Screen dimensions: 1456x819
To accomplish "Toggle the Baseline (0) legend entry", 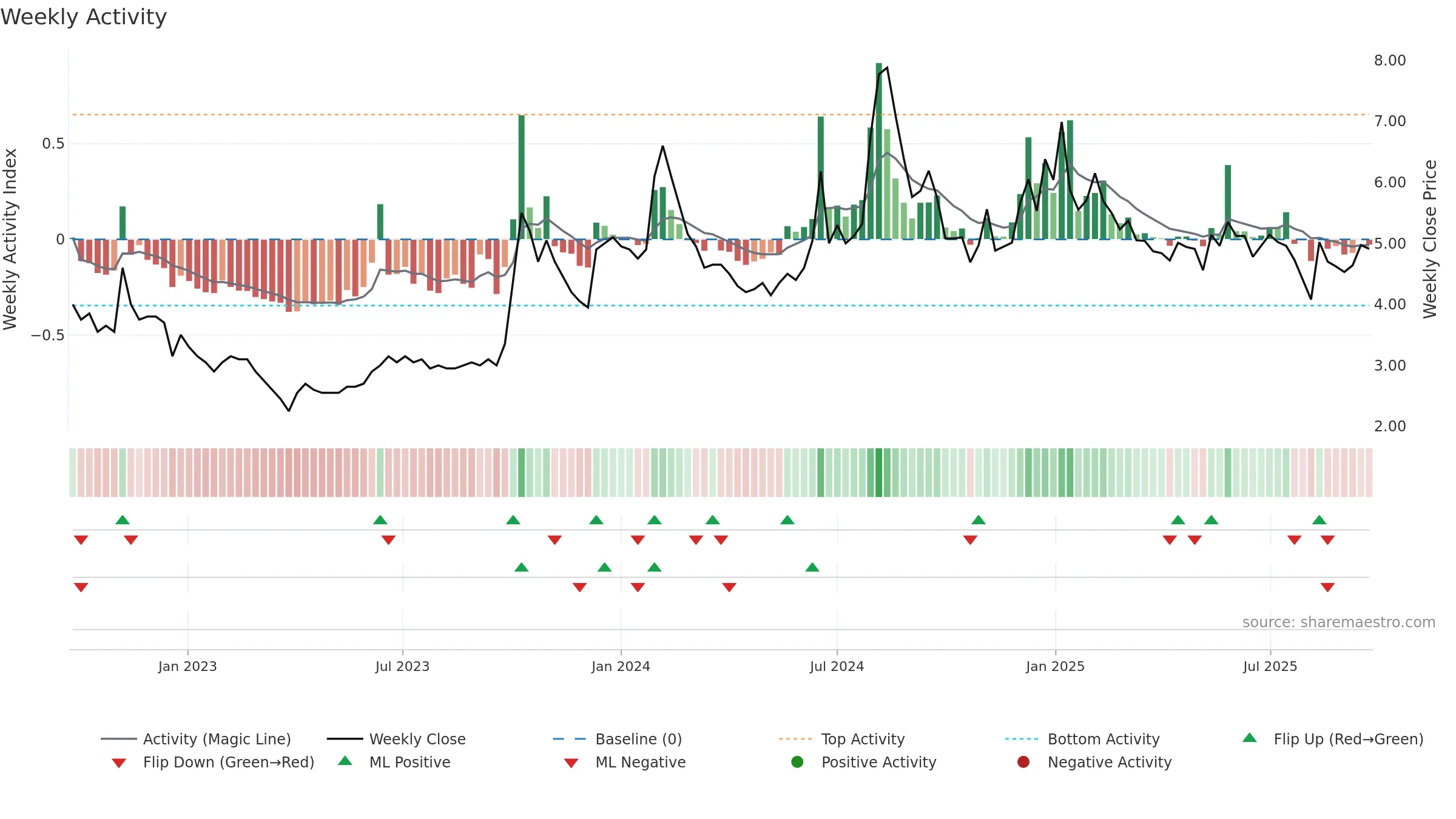I will [618, 739].
